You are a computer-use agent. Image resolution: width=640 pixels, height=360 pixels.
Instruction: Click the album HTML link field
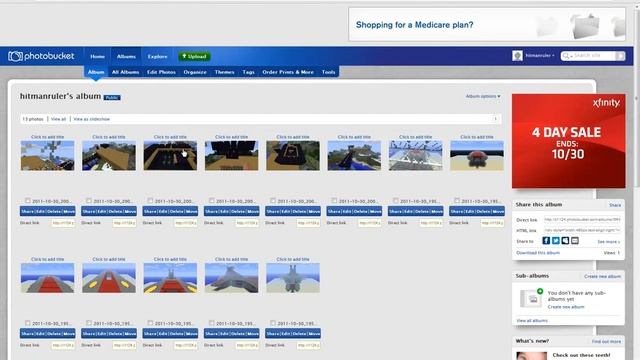pyautogui.click(x=582, y=231)
